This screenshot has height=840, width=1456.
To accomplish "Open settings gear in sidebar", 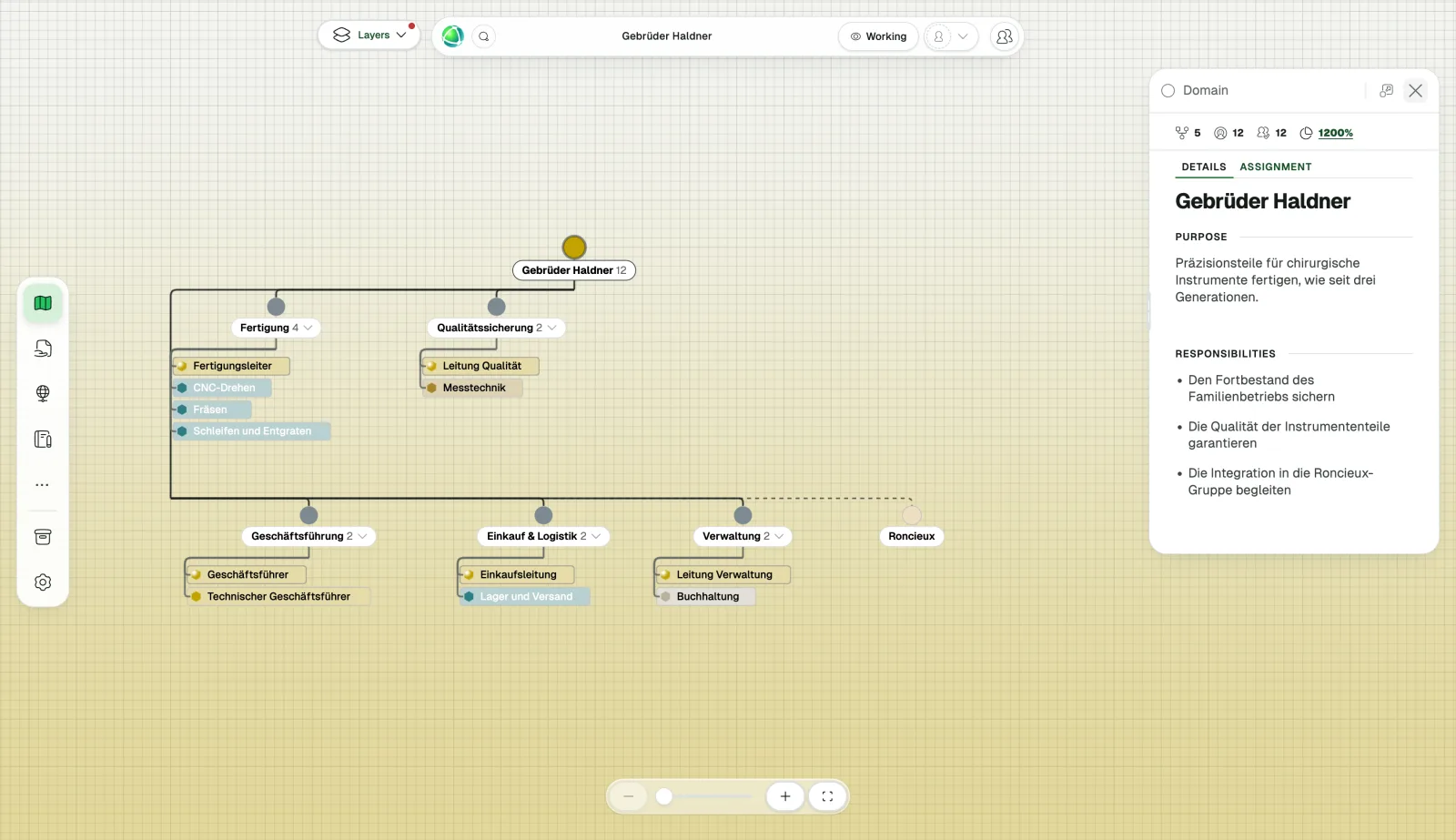I will pos(43,582).
